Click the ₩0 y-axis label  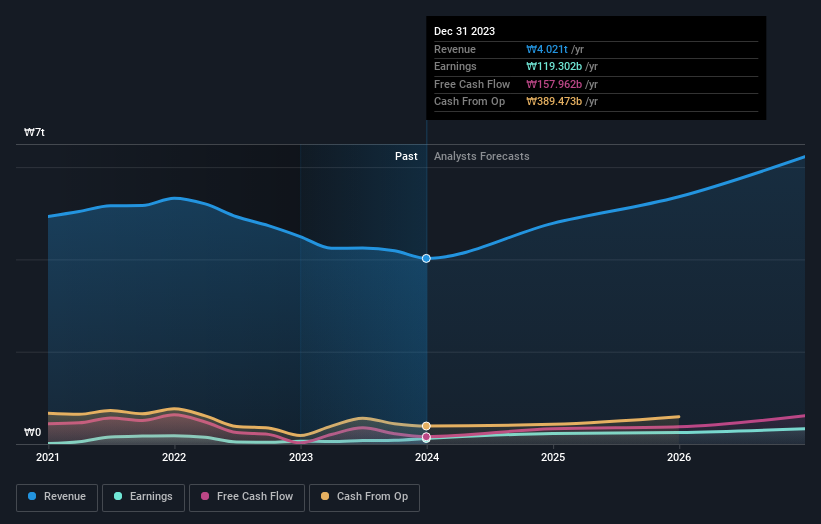(x=32, y=432)
